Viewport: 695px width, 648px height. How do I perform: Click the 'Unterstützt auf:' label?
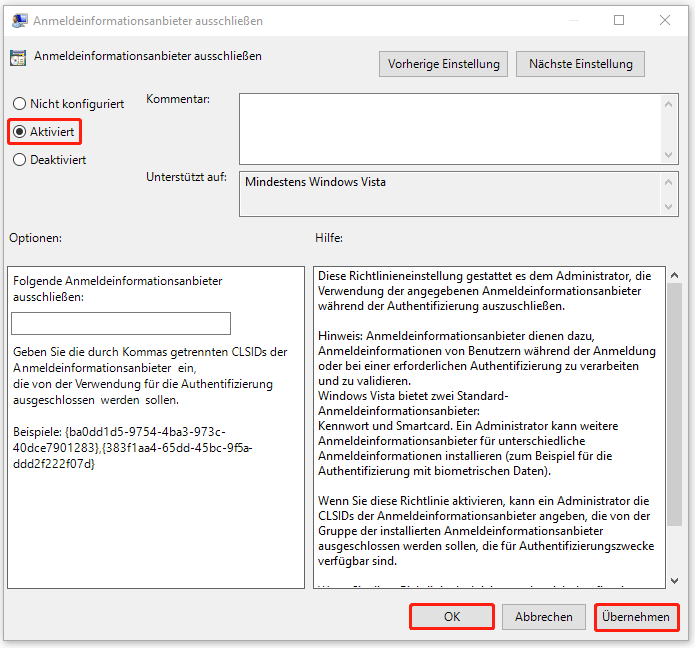(x=187, y=177)
